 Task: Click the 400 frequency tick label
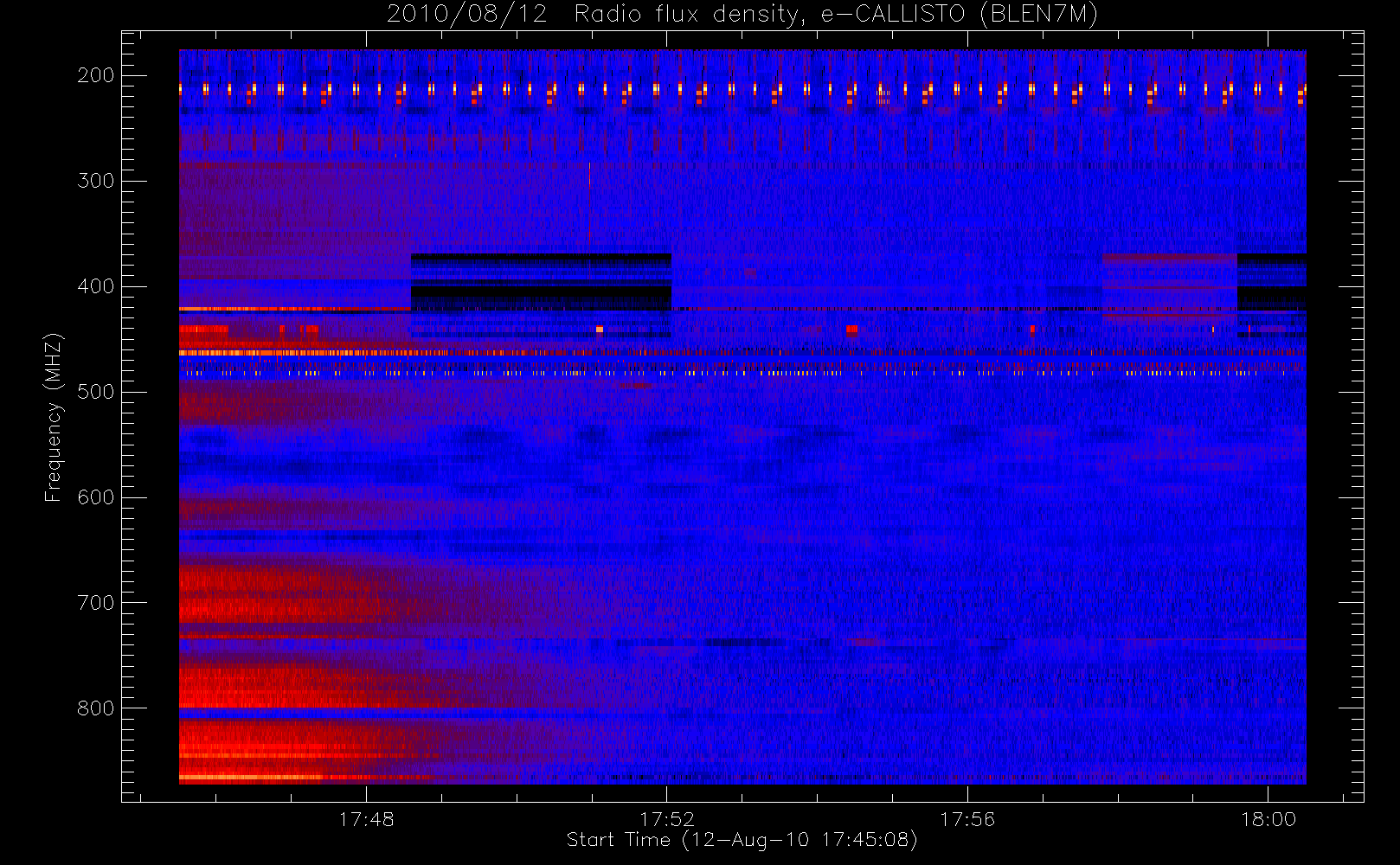point(95,286)
